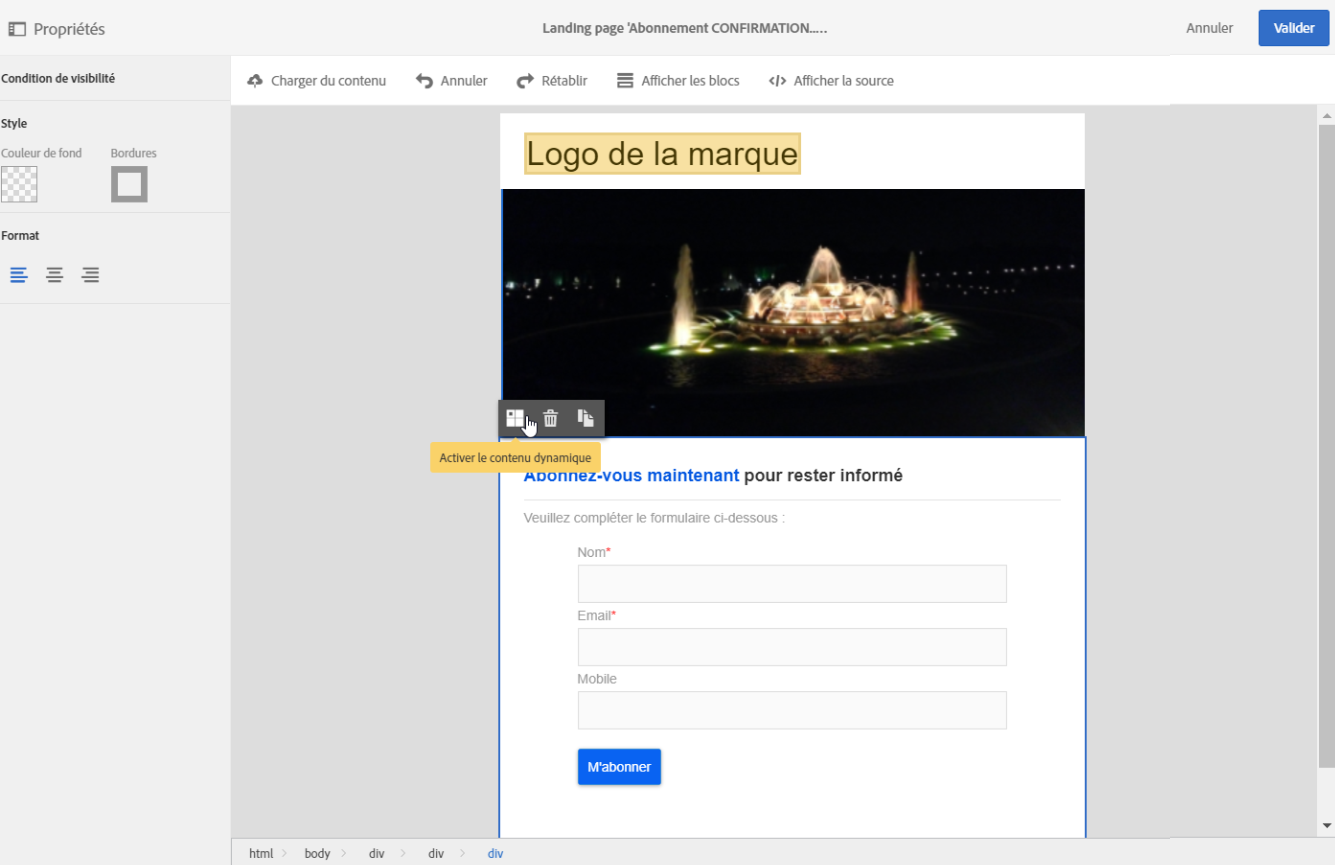Click the Rétablir redo arrow
Viewport: 1335px width, 865px height.
(x=525, y=81)
